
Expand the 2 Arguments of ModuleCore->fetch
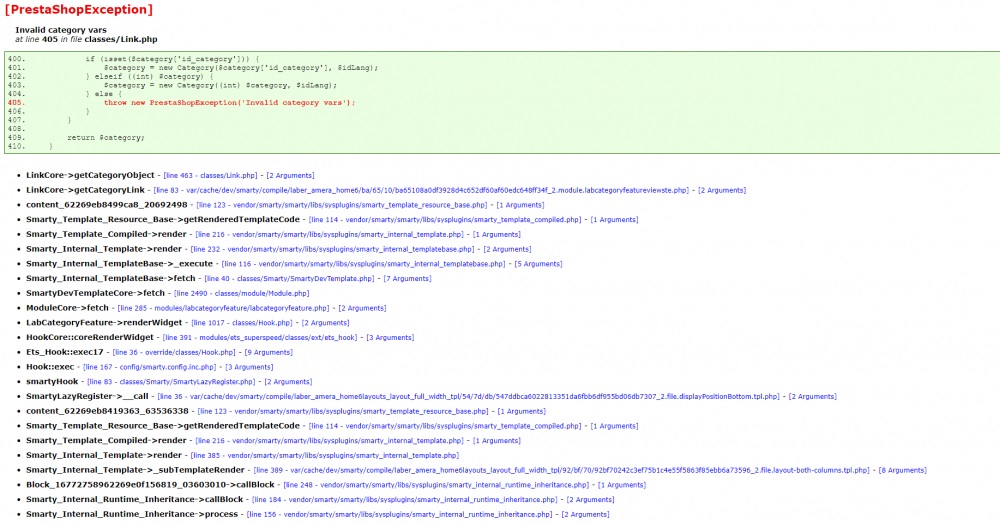(x=362, y=308)
